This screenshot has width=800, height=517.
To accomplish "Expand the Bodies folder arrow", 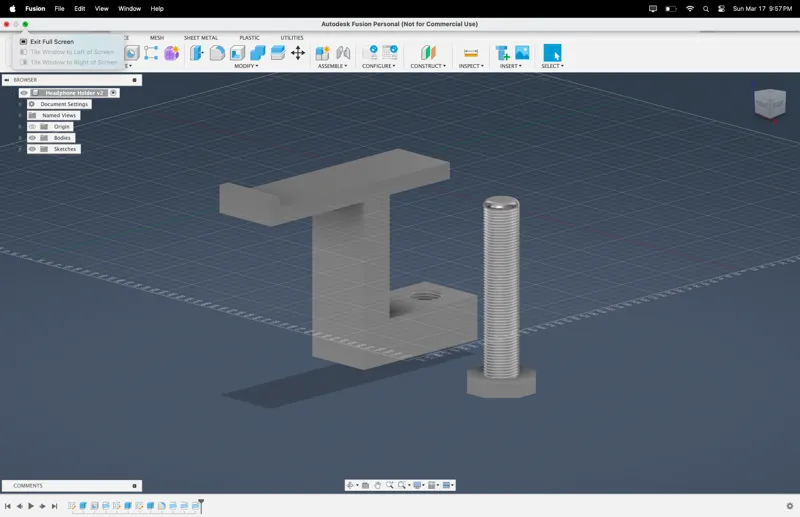I will coord(20,138).
